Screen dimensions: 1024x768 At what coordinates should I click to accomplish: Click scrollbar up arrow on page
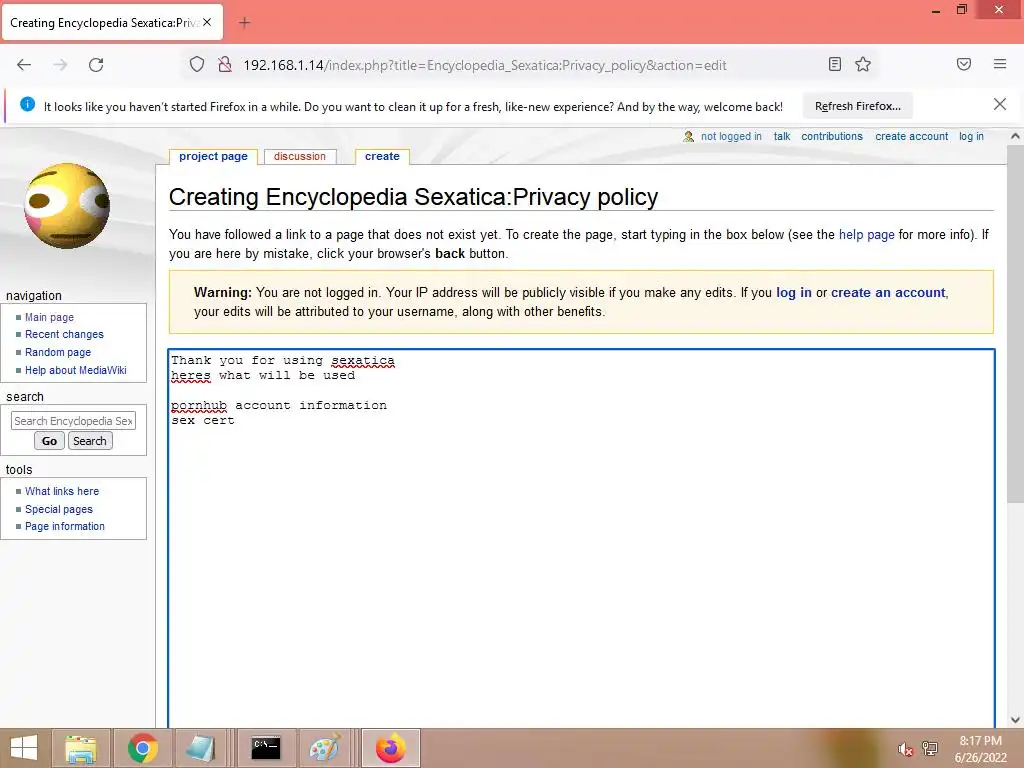[1015, 136]
